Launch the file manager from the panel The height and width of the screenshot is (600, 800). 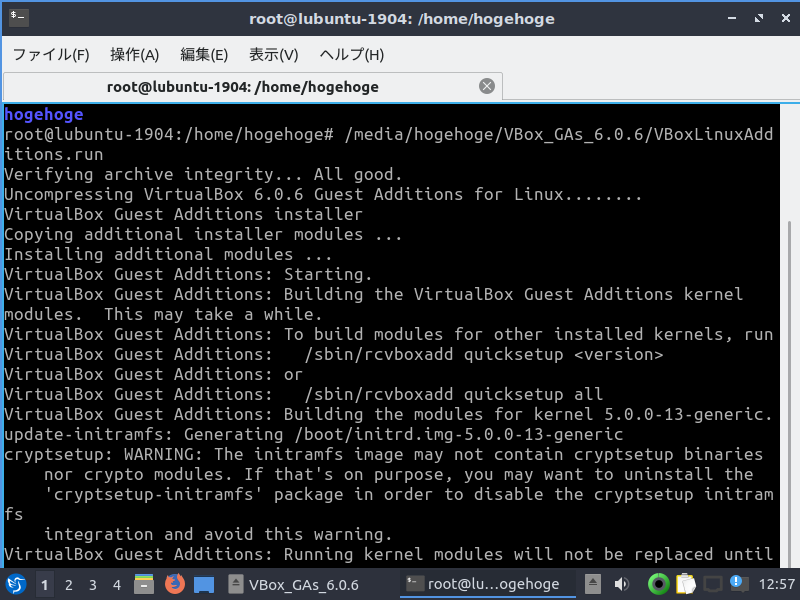coord(144,584)
